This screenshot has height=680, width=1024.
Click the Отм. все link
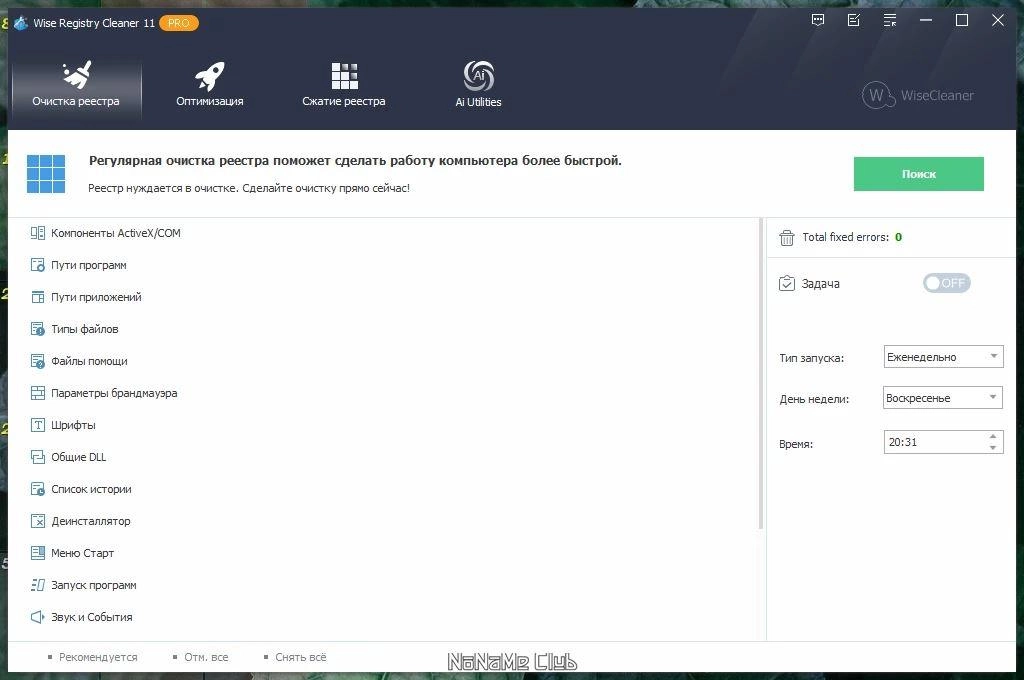point(206,657)
